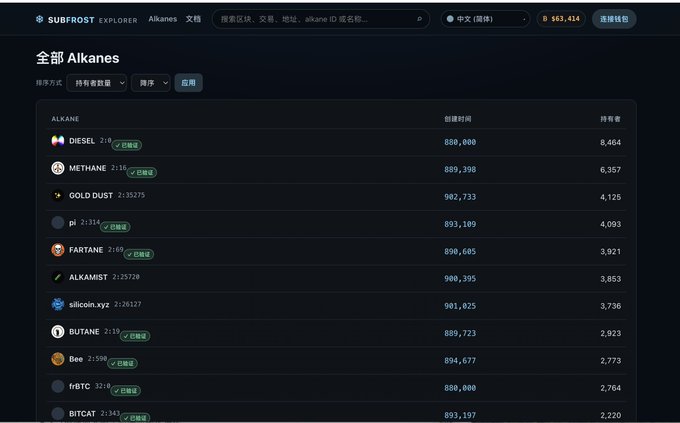Open the DIESEL token name link
The image size is (680, 423).
click(82, 141)
